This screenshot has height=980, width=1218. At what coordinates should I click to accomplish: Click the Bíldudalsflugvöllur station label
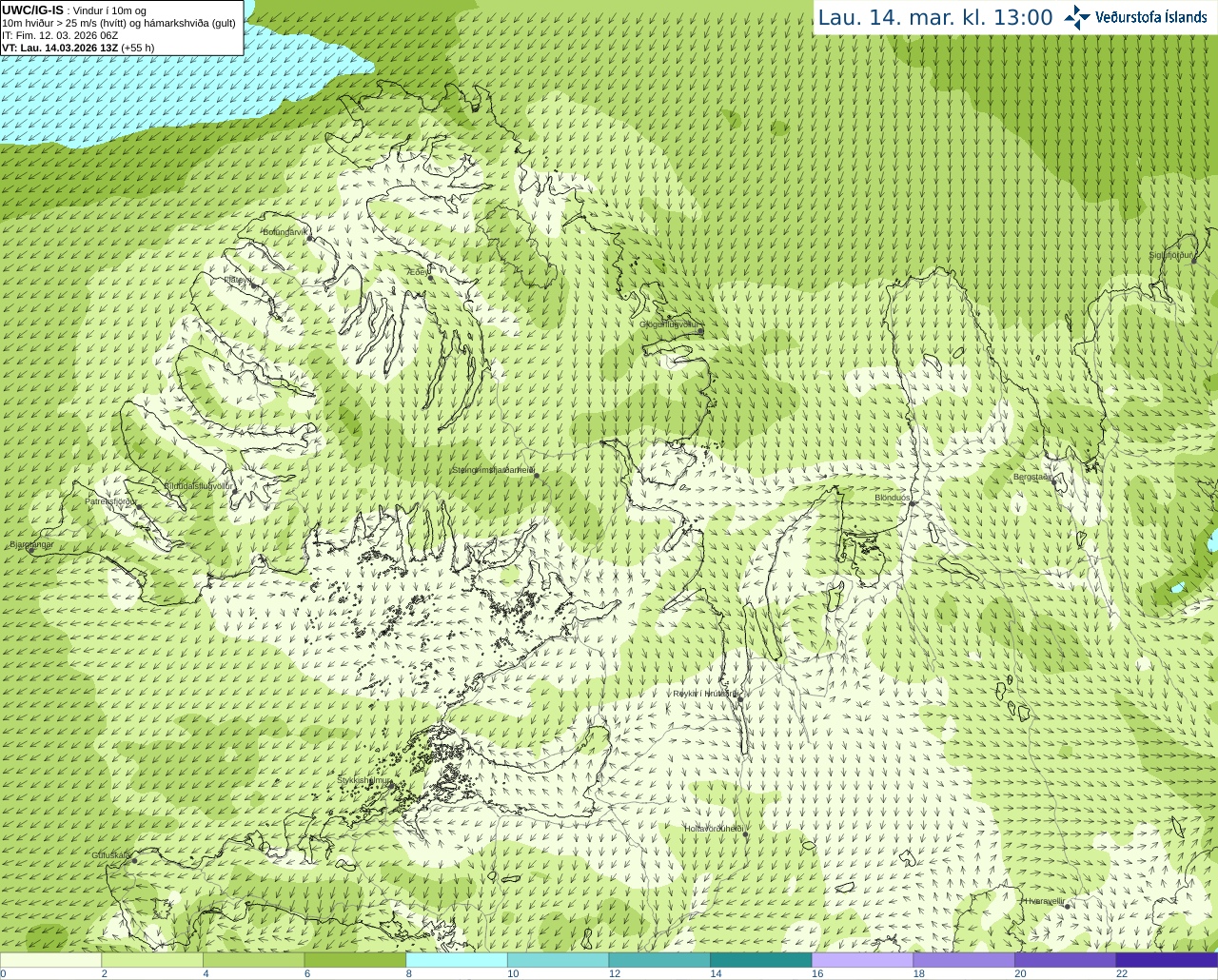pos(198,485)
